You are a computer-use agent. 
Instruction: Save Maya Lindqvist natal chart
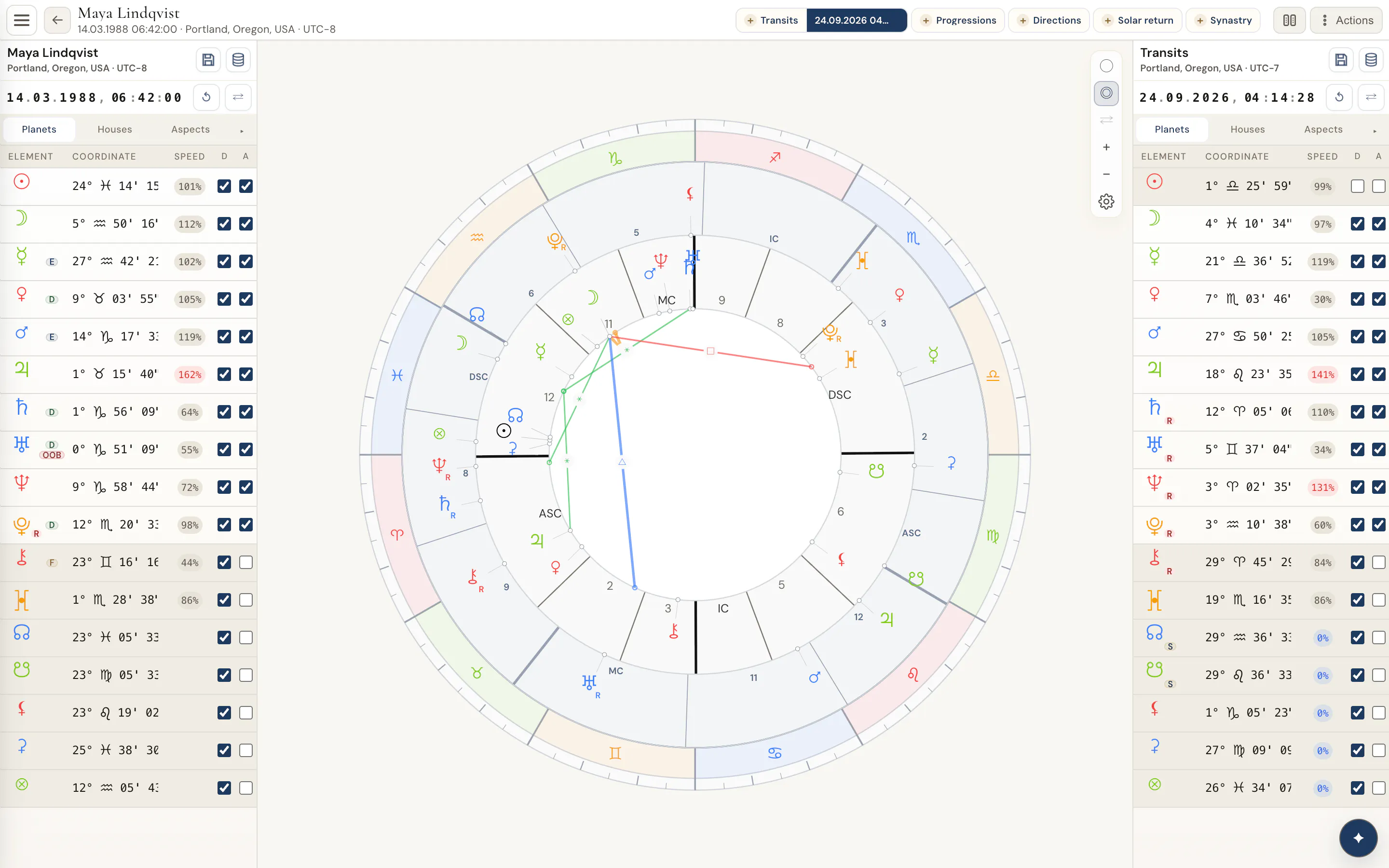208,60
